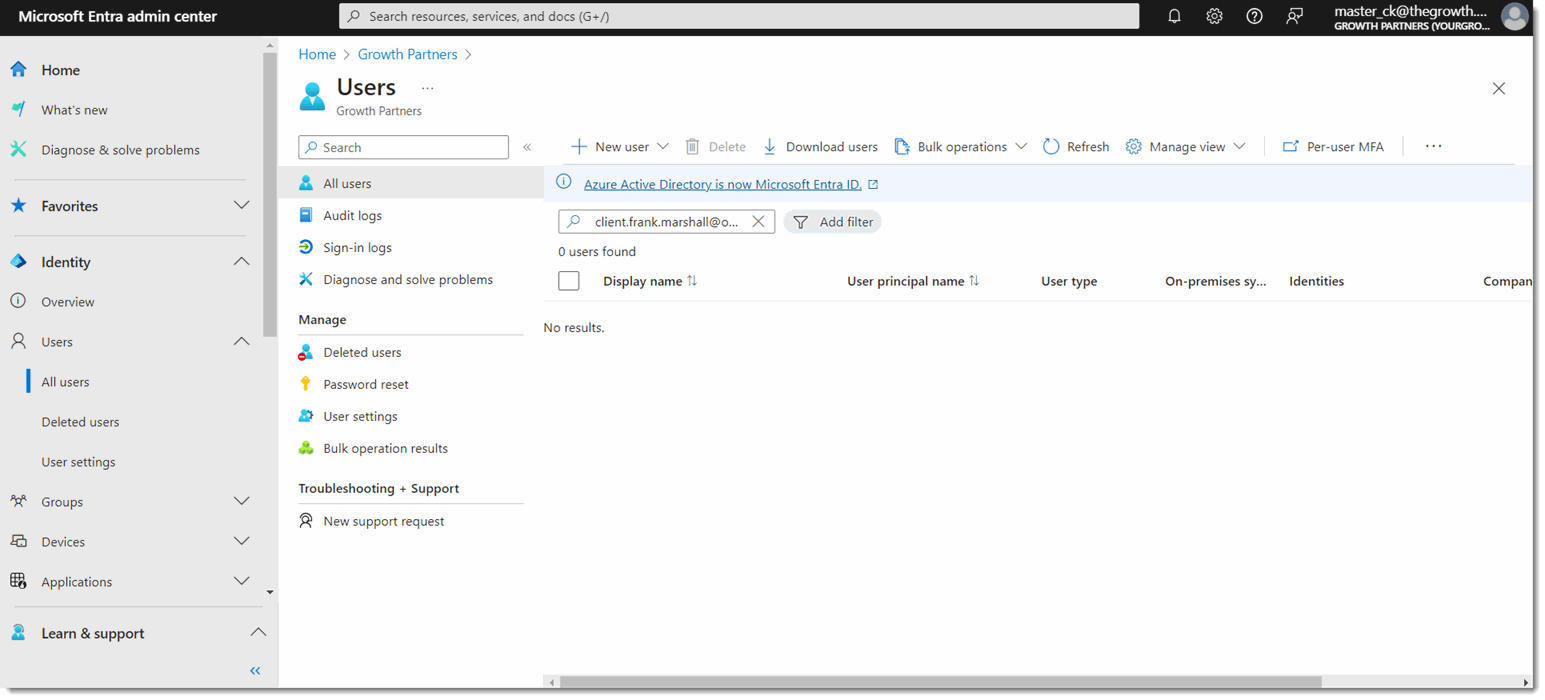Collapse the Users section chevron in sidebar

click(x=241, y=341)
